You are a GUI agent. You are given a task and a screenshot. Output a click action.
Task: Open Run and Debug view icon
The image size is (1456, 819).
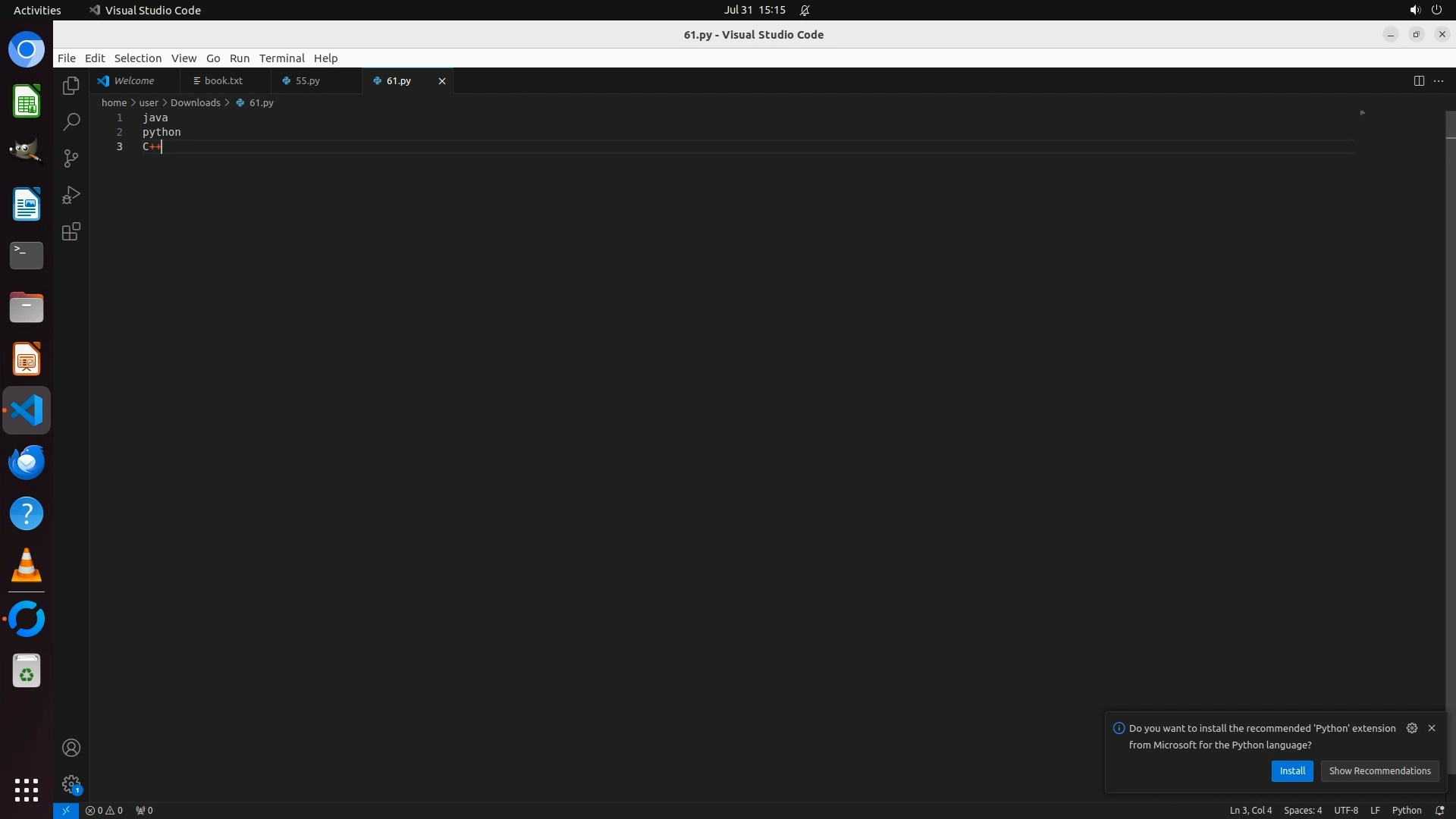71,195
